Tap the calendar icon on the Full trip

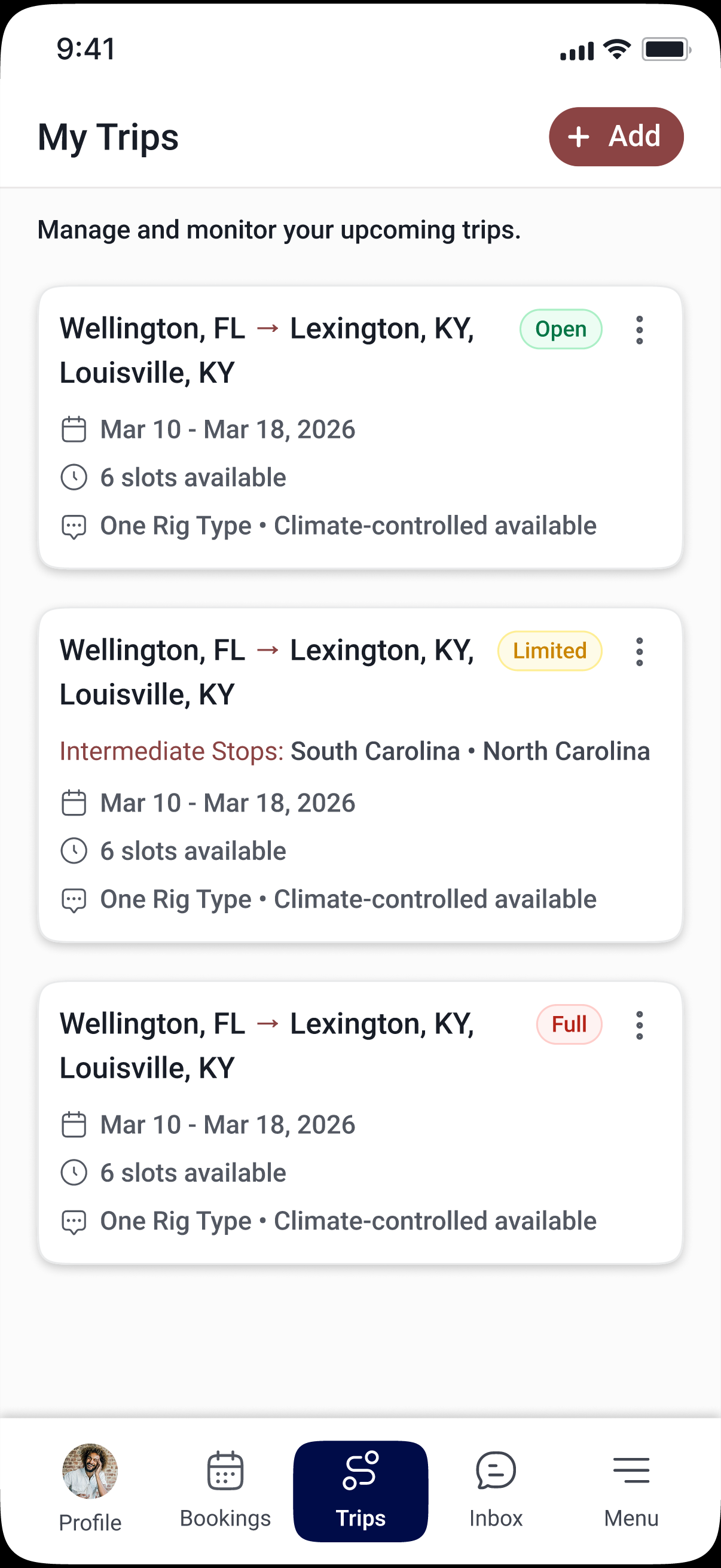coord(74,1125)
